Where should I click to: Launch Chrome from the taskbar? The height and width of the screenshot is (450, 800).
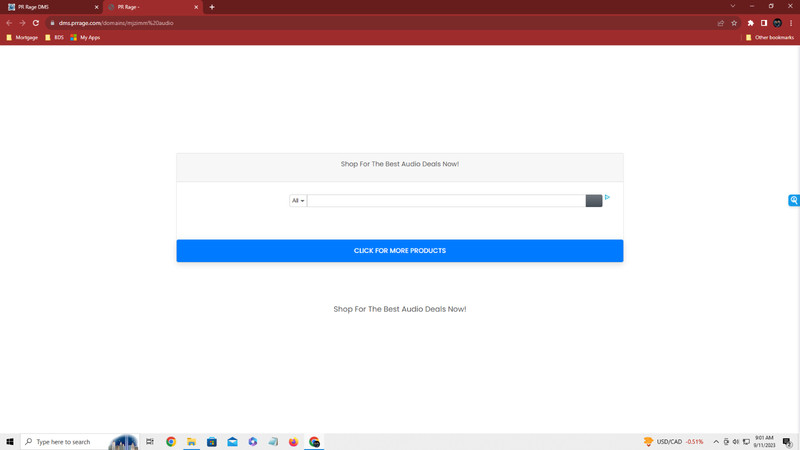click(171, 442)
